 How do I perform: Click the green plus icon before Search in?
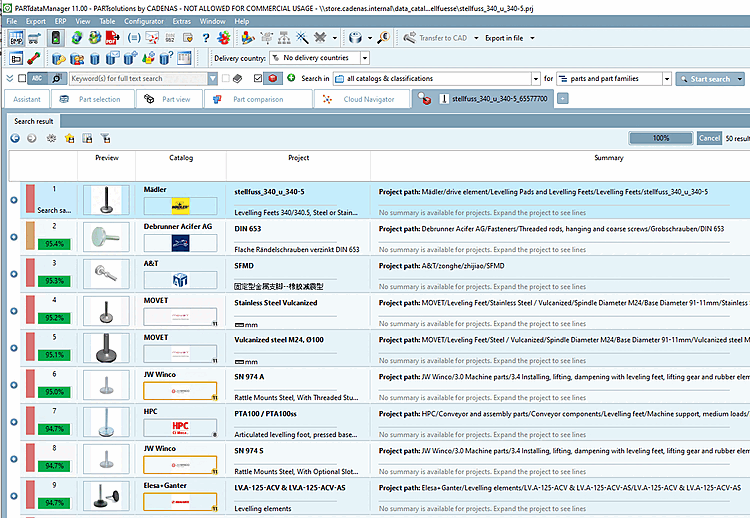click(291, 78)
